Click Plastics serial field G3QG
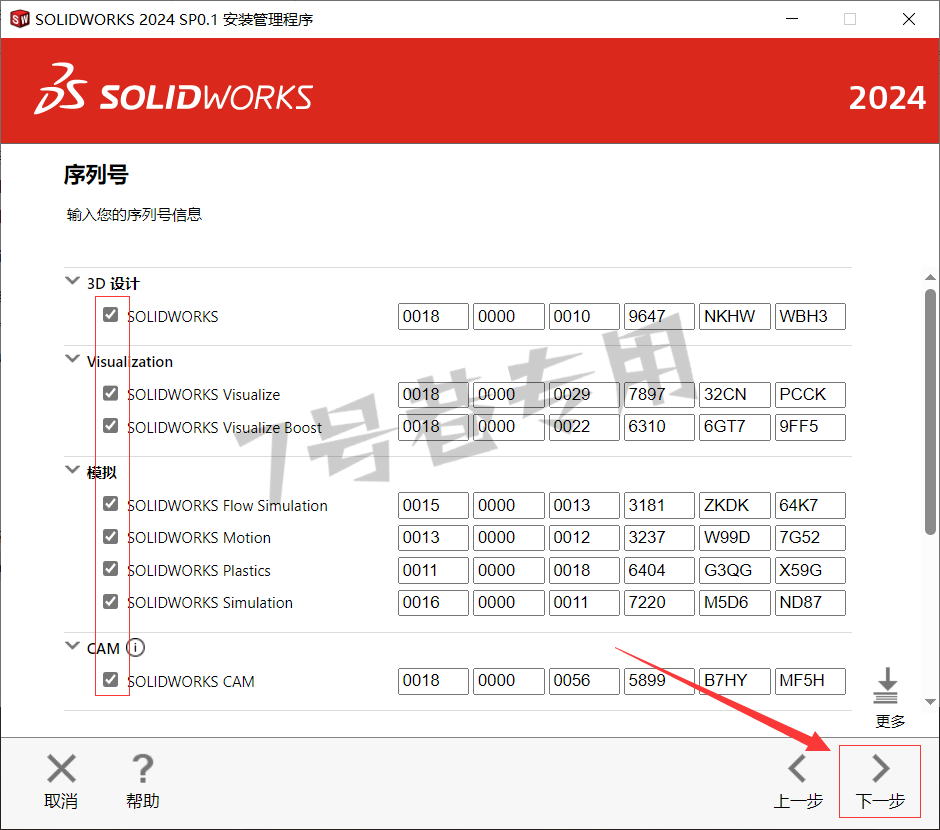940x830 pixels. click(734, 571)
